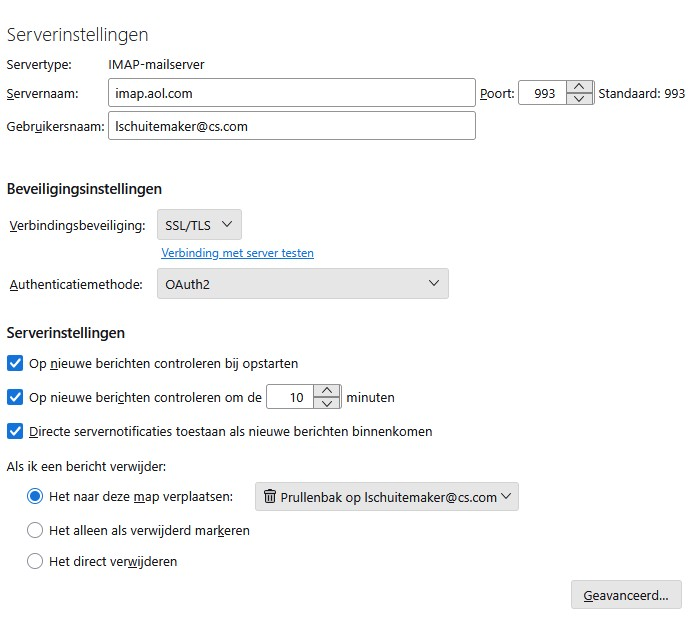Click the Poort number field

click(542, 93)
